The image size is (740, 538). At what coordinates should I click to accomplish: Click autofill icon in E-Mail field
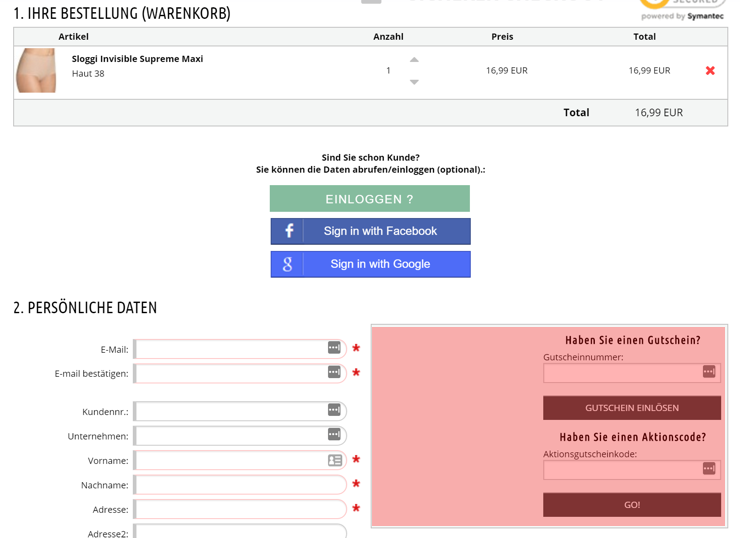[x=334, y=348]
